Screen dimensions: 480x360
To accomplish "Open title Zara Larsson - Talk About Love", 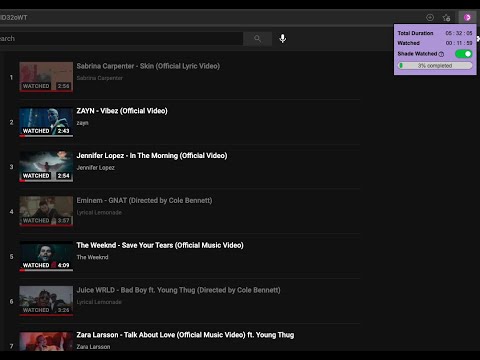I will click(x=185, y=335).
